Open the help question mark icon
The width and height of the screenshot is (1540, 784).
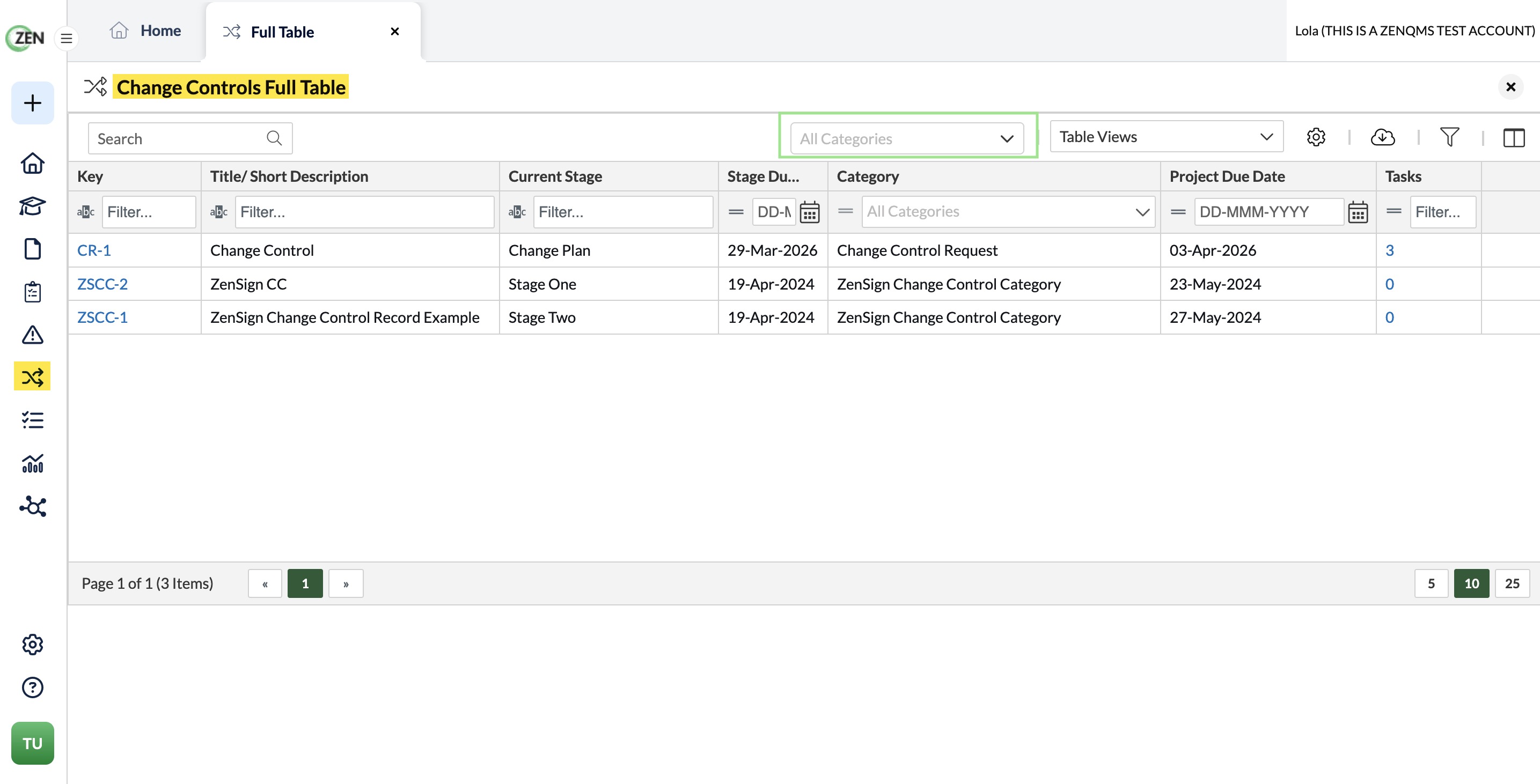(32, 687)
